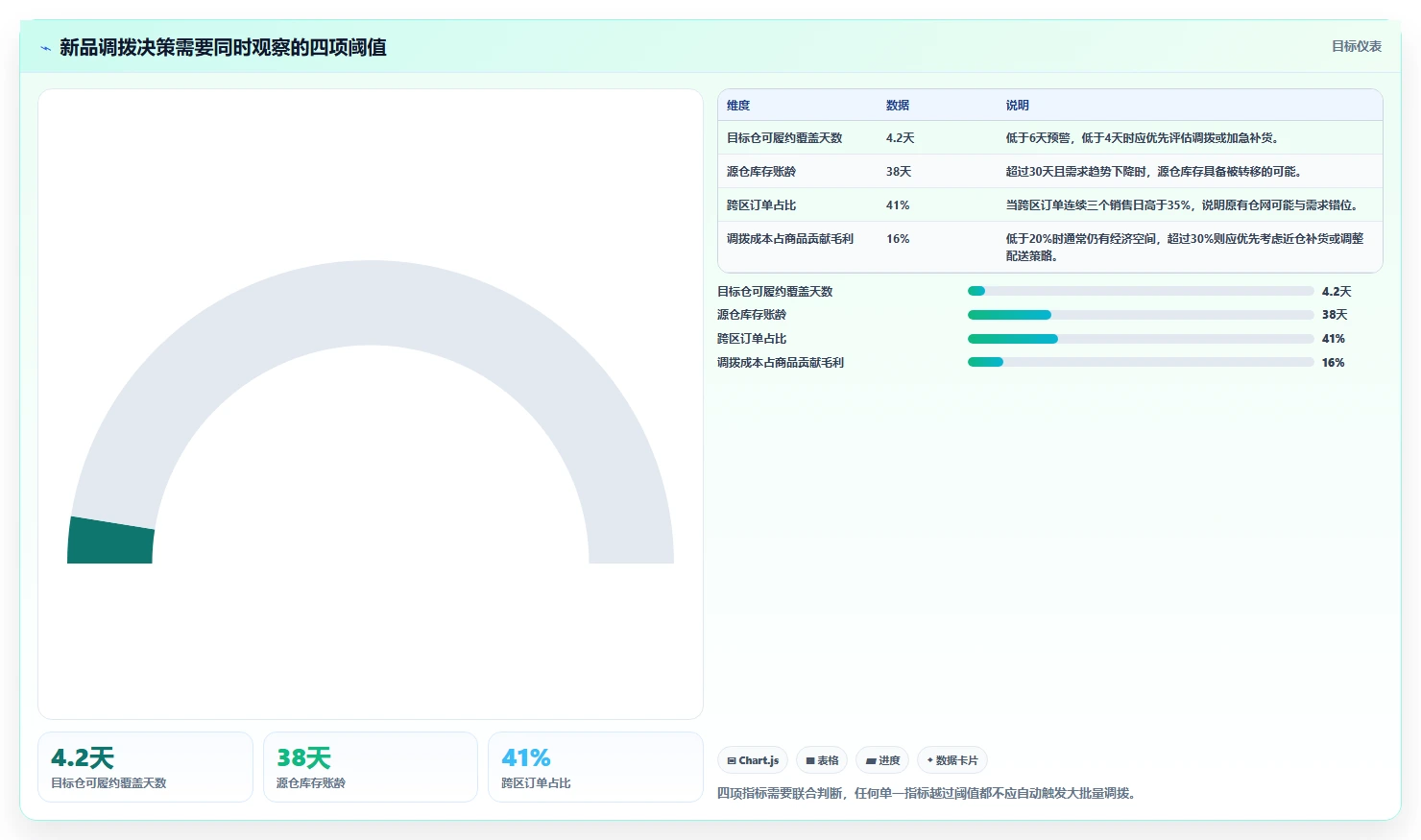The width and height of the screenshot is (1421, 840).
Task: Click the footnote 四项指标需要联合判断
Action: click(x=929, y=793)
